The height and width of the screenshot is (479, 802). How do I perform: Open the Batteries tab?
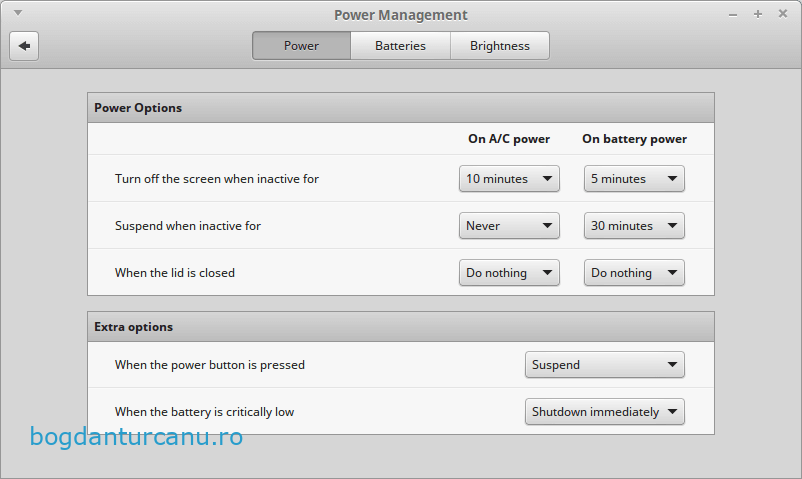tap(400, 46)
